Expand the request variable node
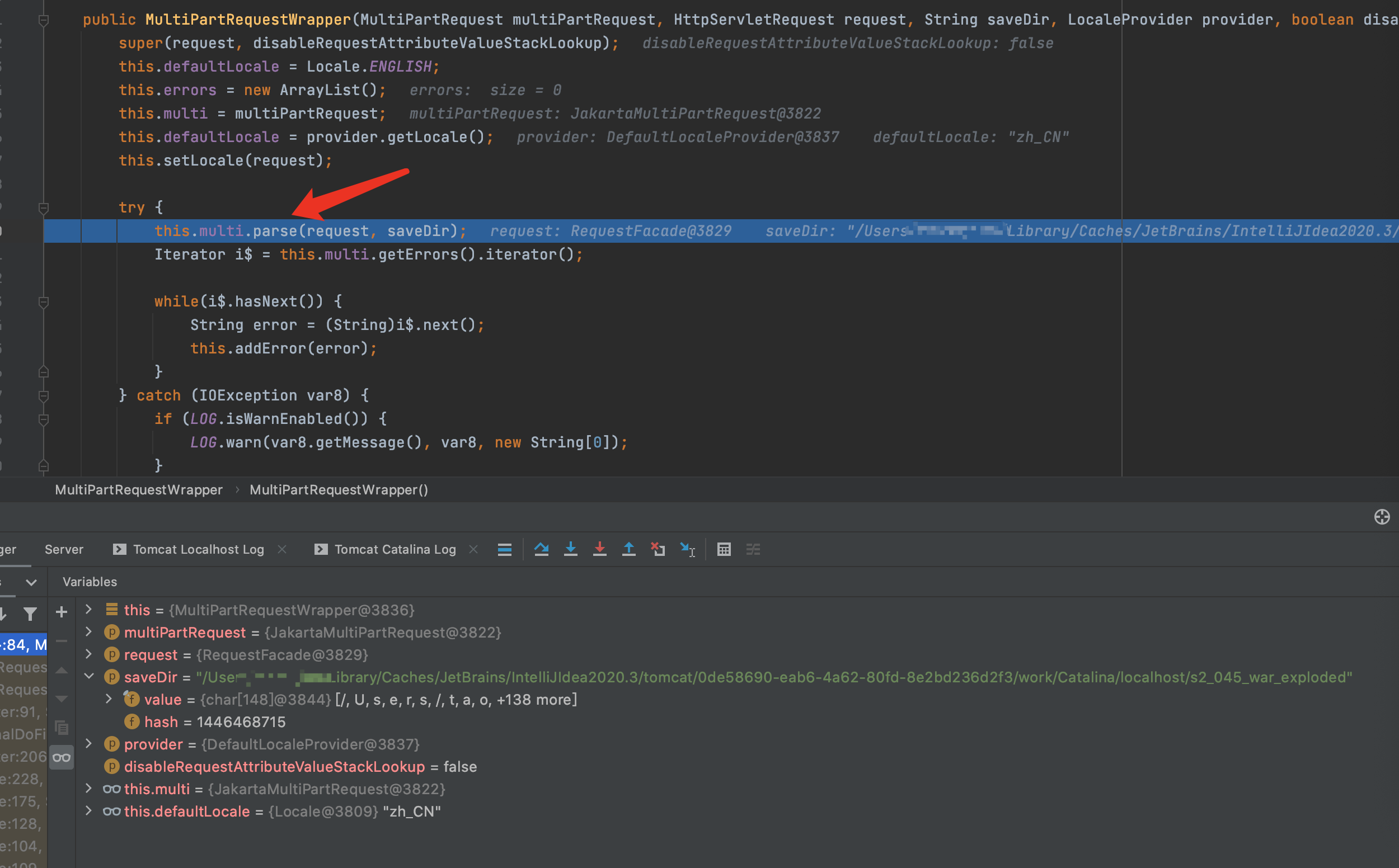This screenshot has height=868, width=1399. tap(88, 654)
